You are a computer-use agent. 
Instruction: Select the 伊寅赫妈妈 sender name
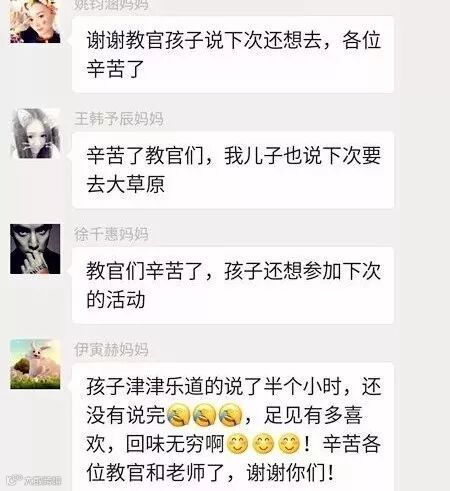point(111,350)
